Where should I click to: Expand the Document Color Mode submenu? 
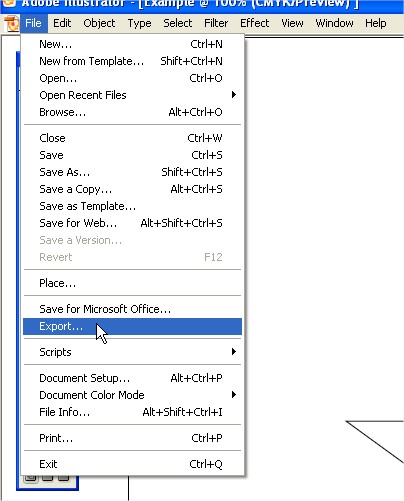click(x=132, y=395)
